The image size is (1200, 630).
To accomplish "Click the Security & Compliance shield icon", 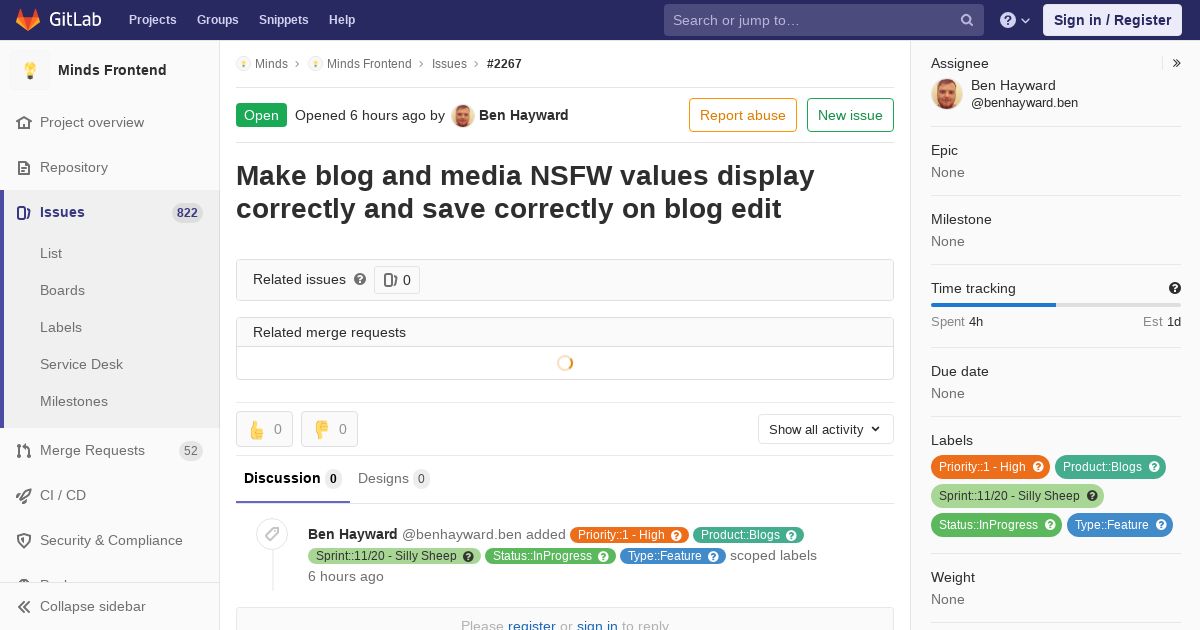I will 24,541.
